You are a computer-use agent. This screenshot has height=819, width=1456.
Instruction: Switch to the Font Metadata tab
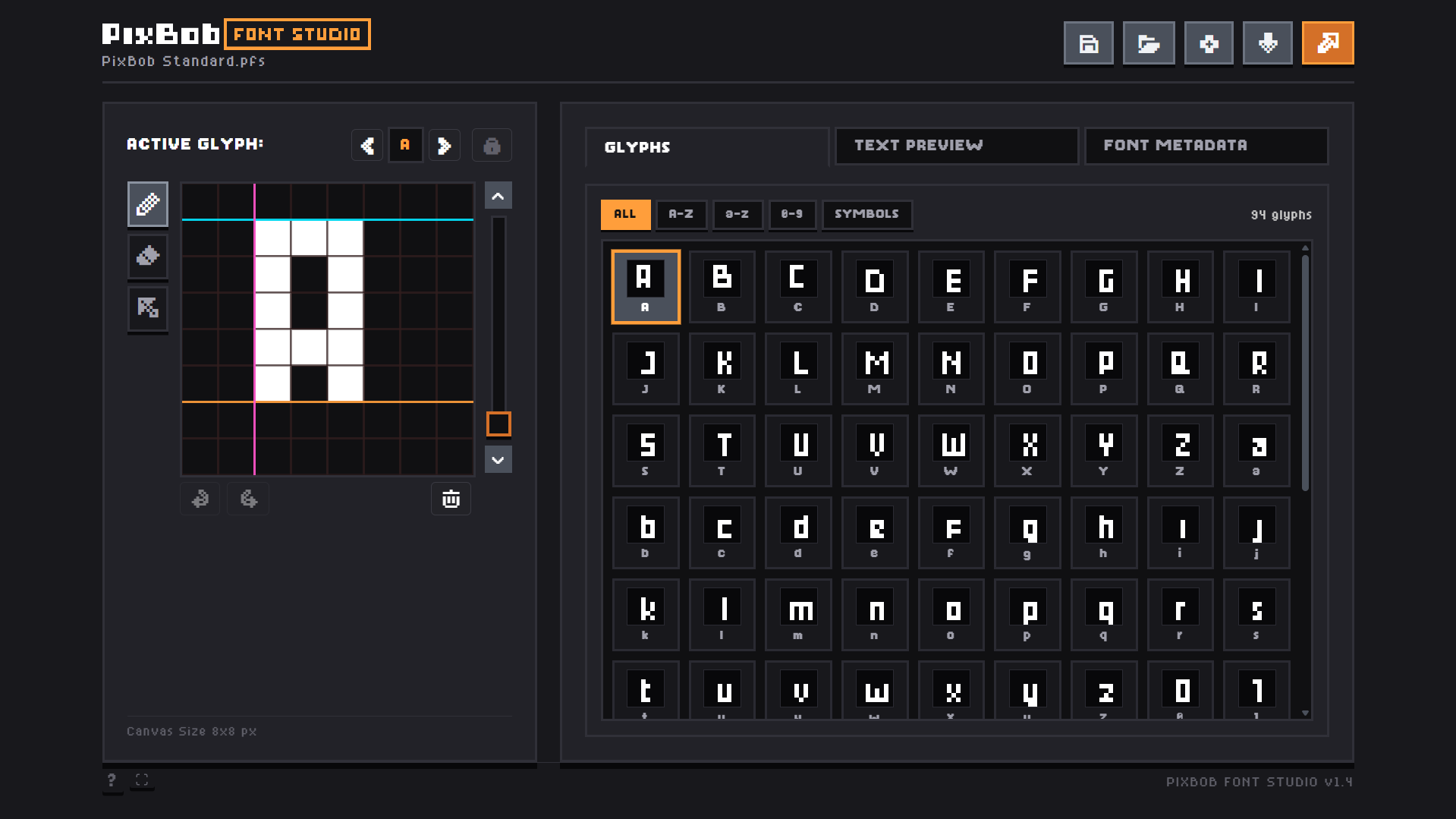click(1206, 146)
